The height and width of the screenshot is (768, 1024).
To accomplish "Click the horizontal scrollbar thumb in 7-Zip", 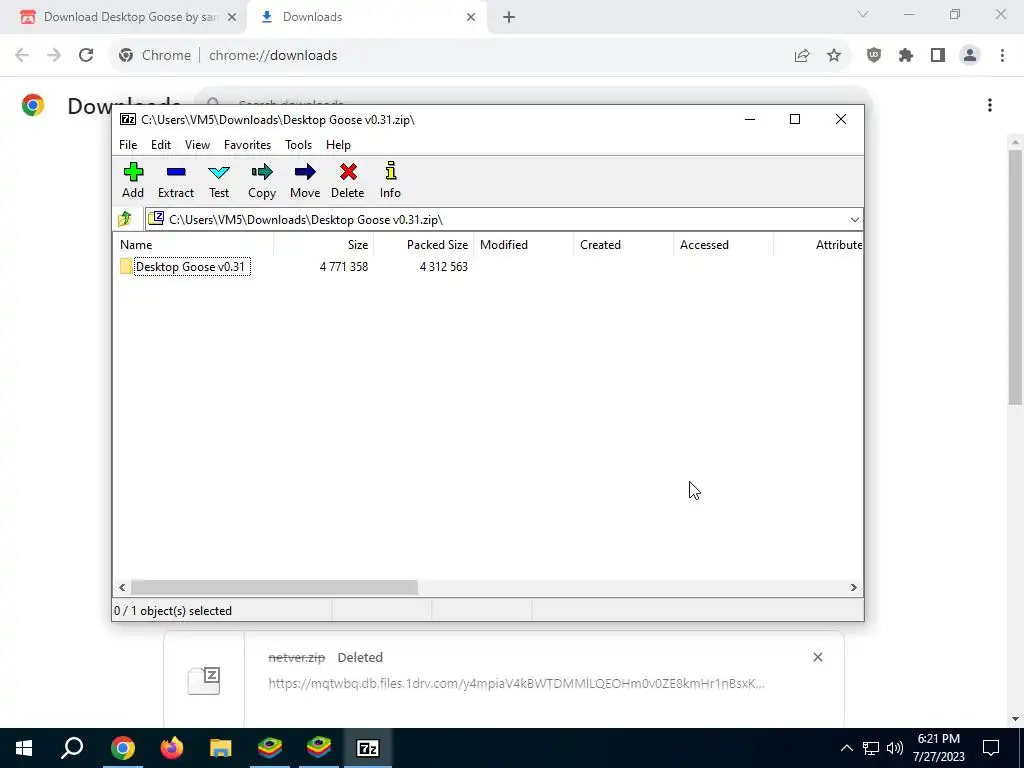I will (x=274, y=588).
